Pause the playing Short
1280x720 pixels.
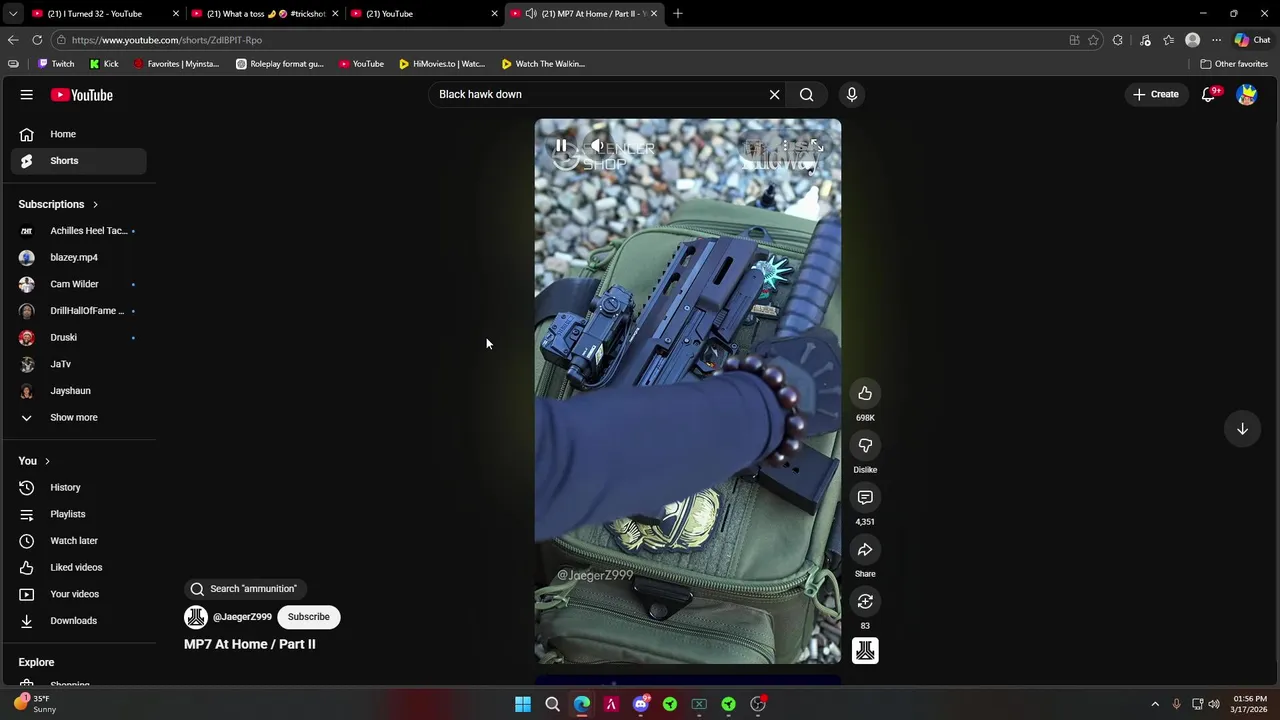coord(561,146)
